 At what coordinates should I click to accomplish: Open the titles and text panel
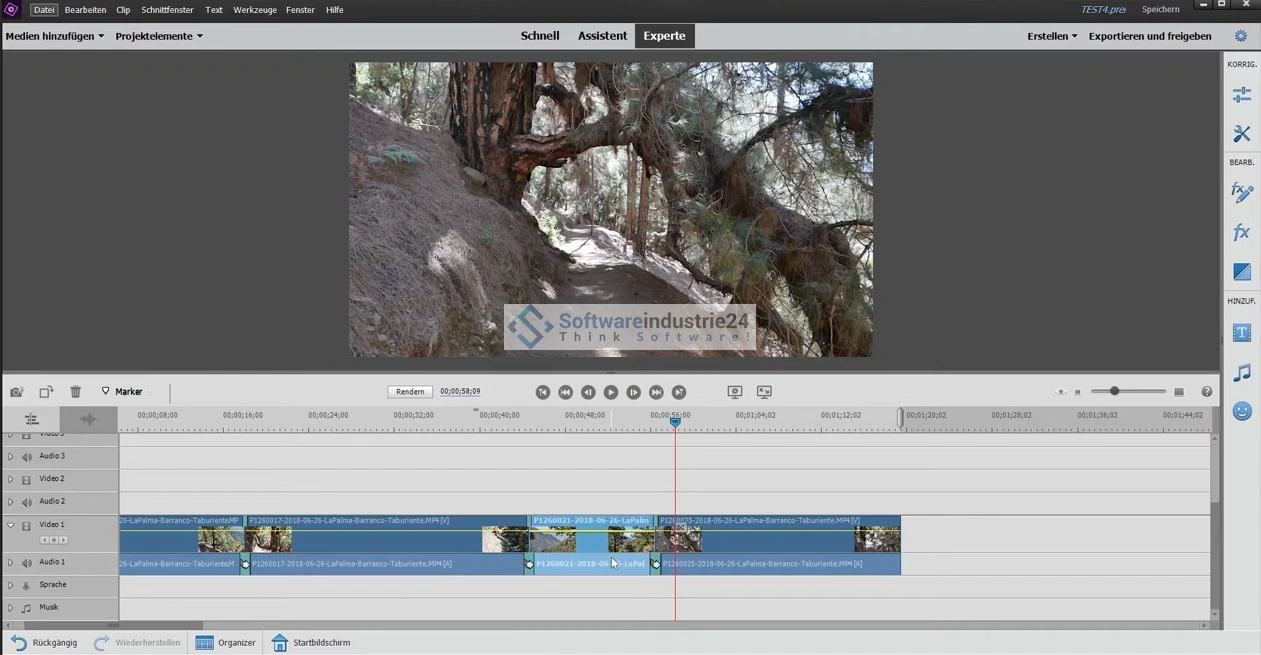[1242, 332]
